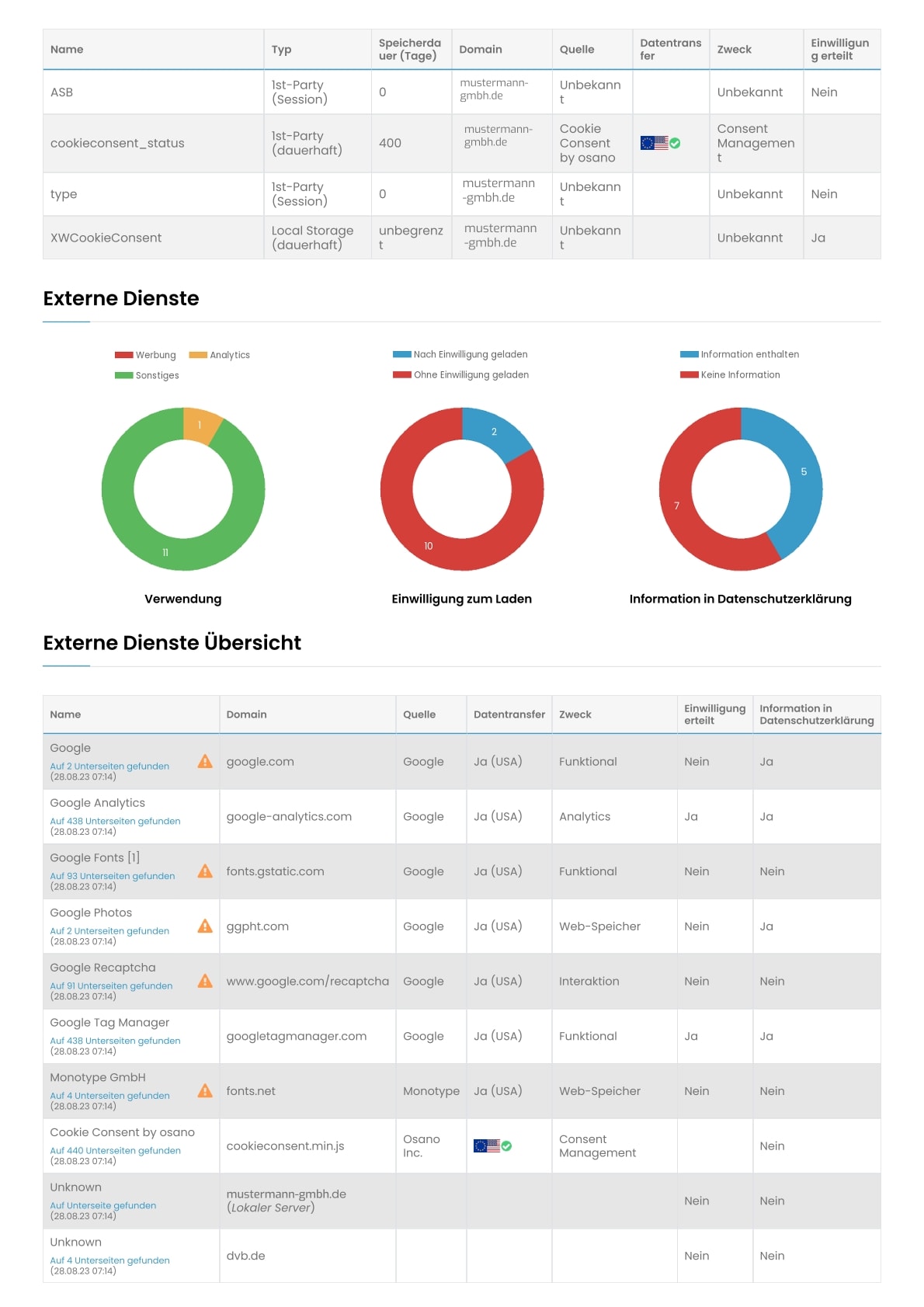This screenshot has height=1307, width=924.
Task: Click warning icon for Google Recaptcha
Action: point(205,981)
